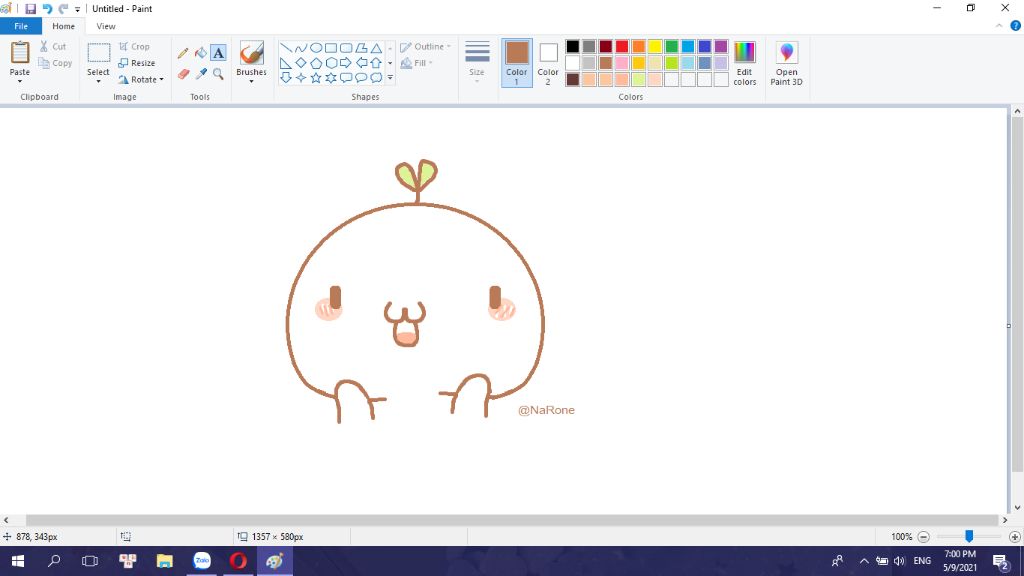Open the File menu
This screenshot has height=576, width=1024.
pyautogui.click(x=21, y=26)
